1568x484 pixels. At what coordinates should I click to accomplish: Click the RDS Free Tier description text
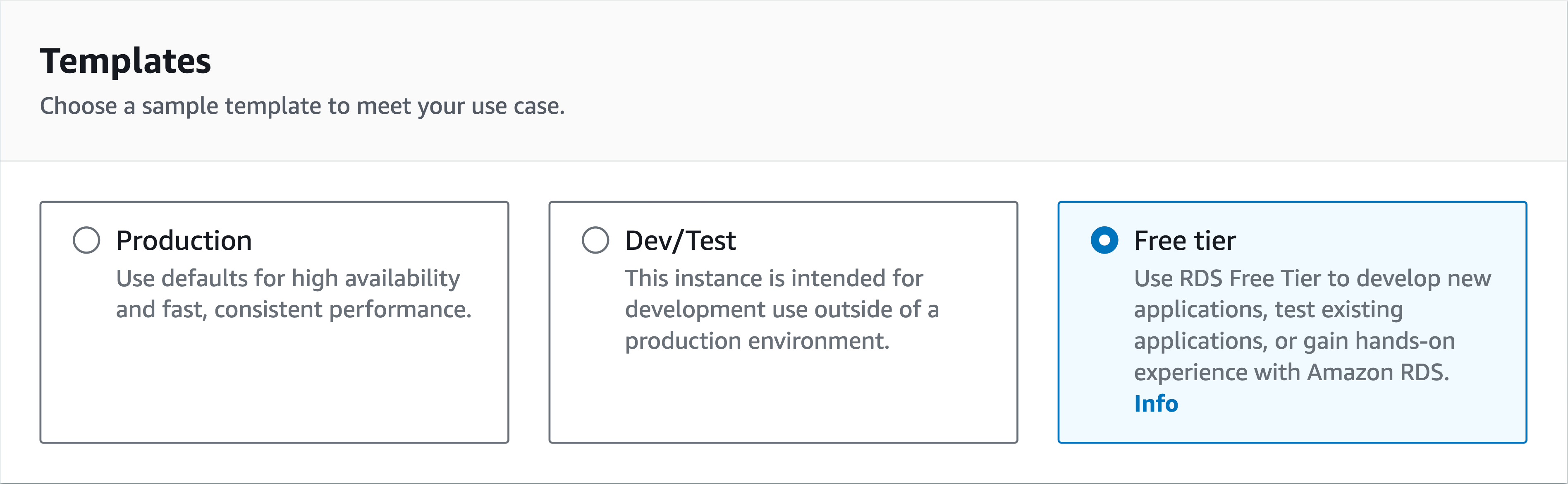1312,279
